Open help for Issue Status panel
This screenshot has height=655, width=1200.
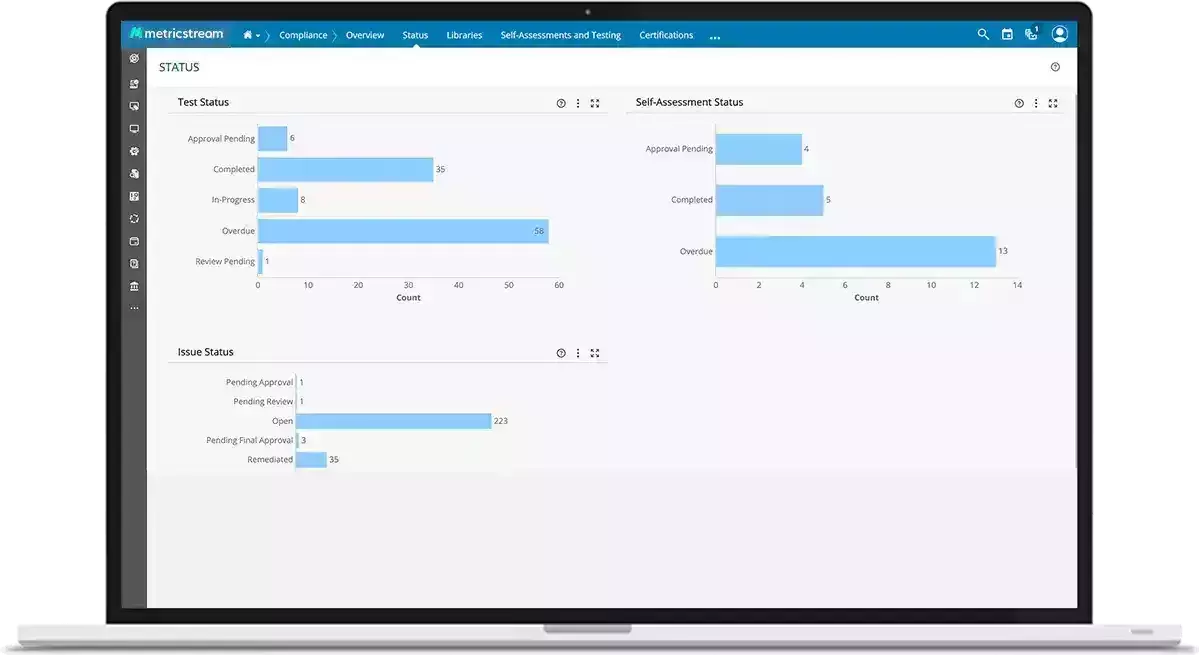[561, 353]
